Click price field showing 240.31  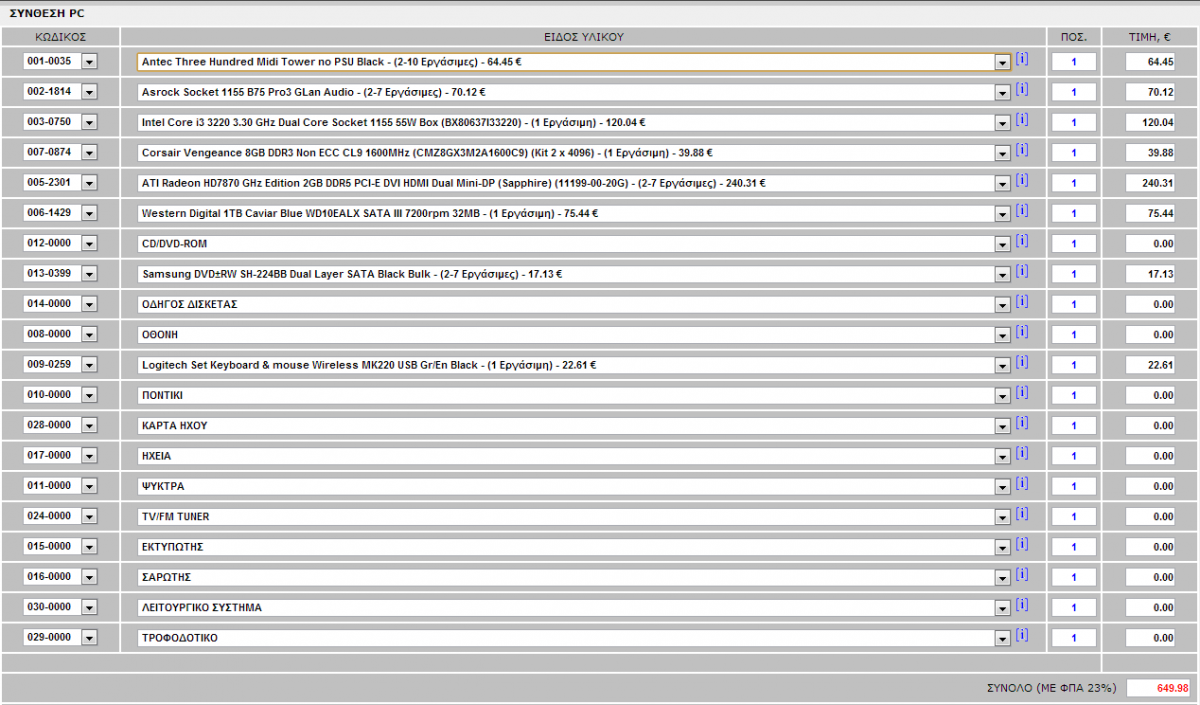1151,183
